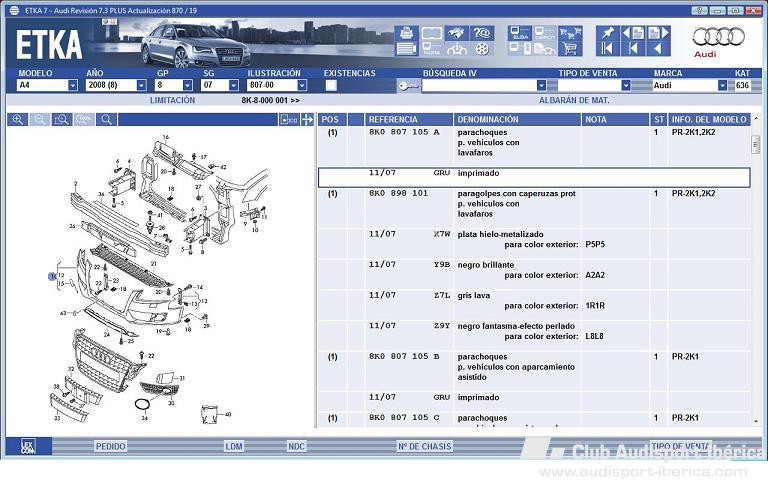Print using the printer icon
Viewport: 768px width, 480px height.
[407, 33]
